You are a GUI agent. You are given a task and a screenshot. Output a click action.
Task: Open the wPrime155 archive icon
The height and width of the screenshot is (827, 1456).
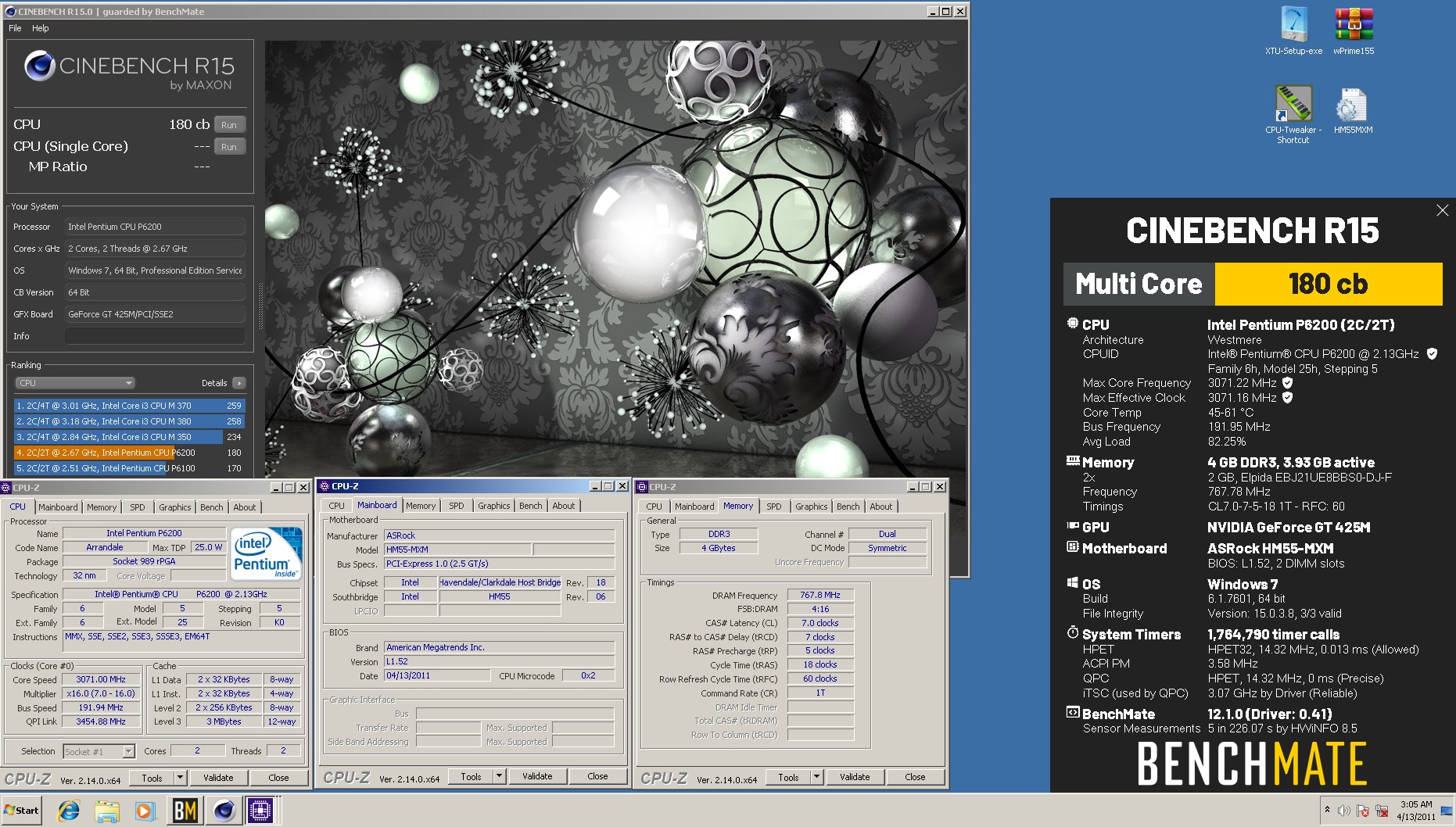pos(1354,25)
